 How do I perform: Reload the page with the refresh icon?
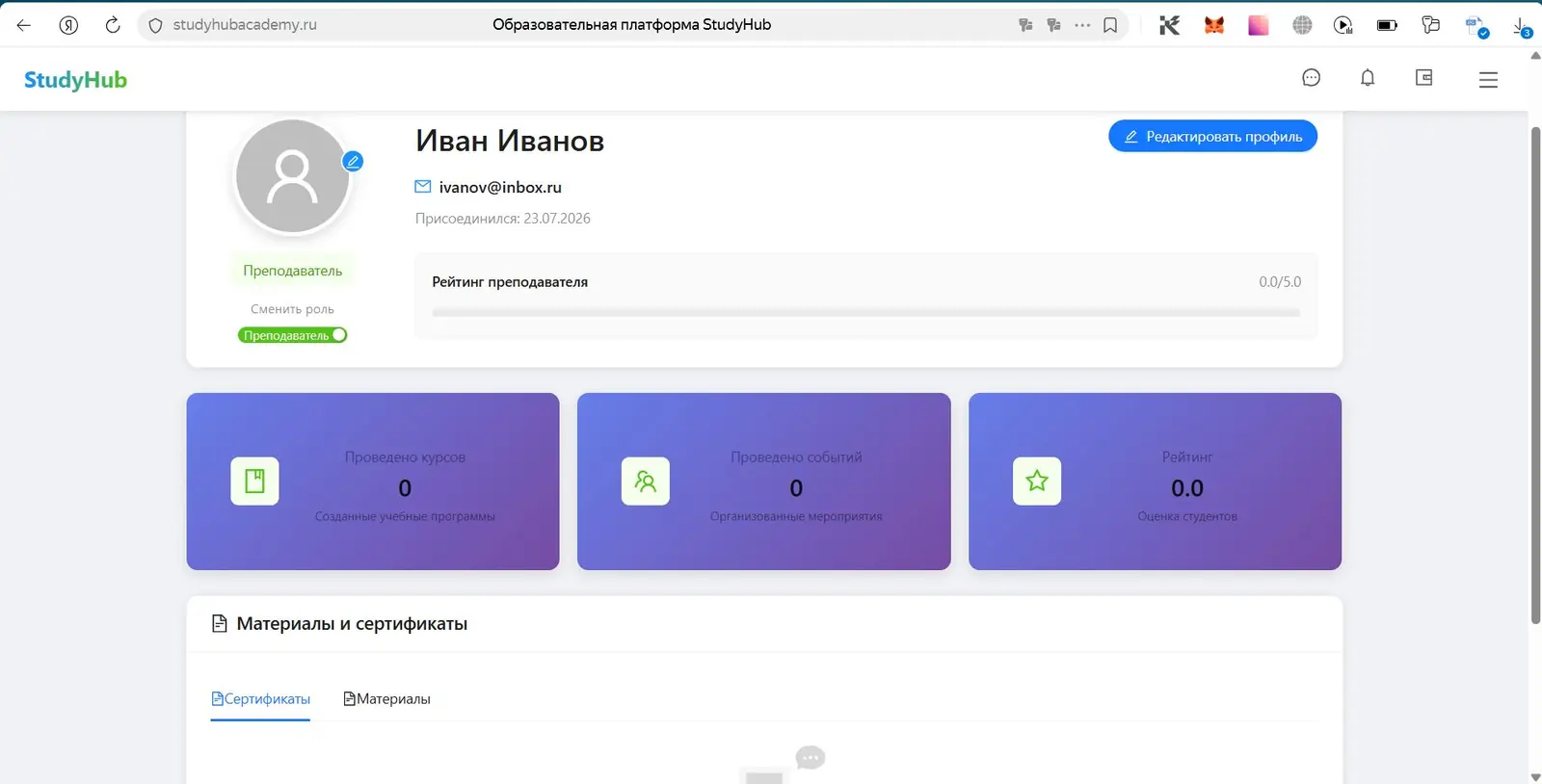pos(113,25)
